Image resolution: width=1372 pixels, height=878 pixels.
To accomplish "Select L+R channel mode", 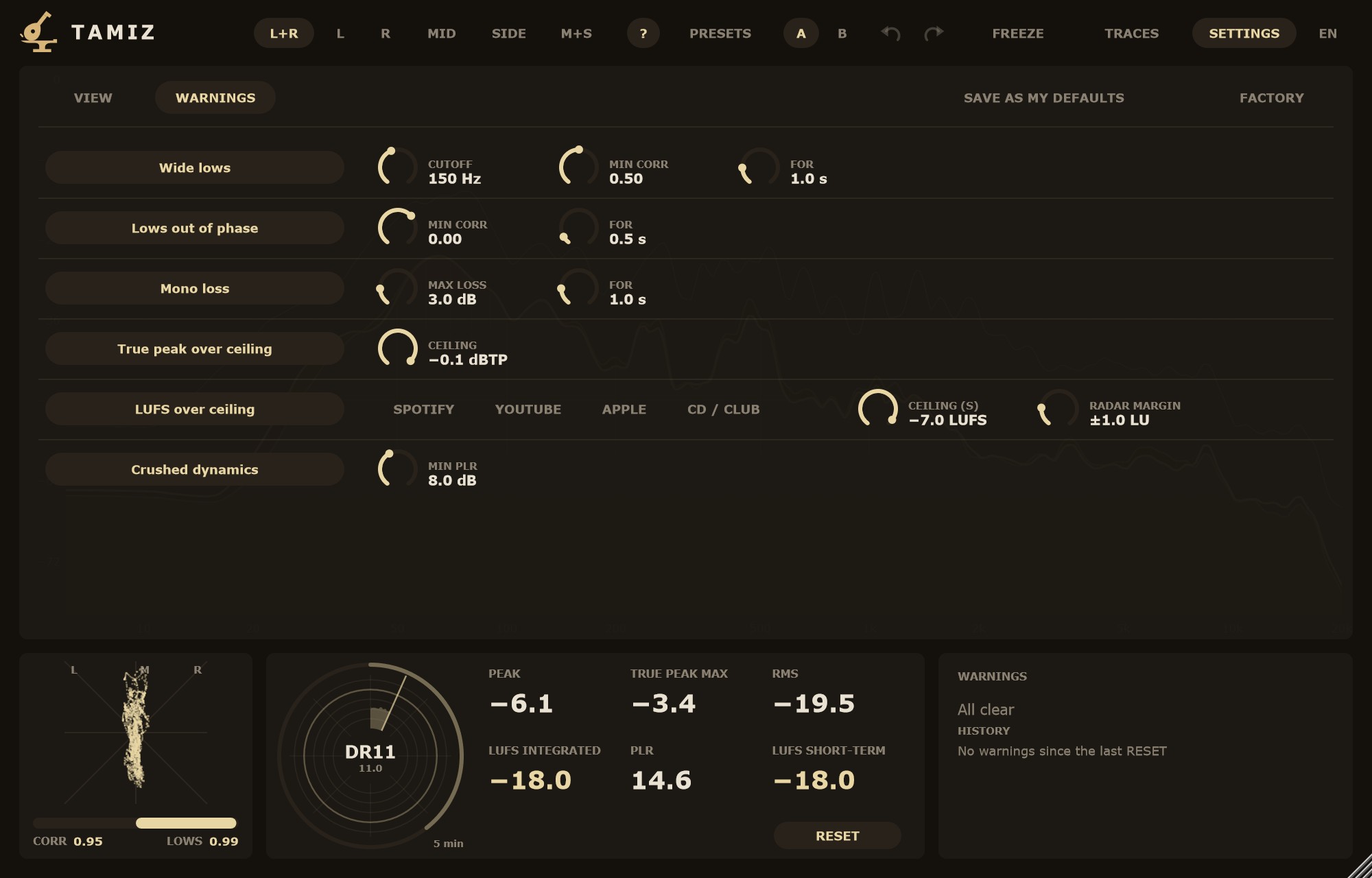I will 284,33.
